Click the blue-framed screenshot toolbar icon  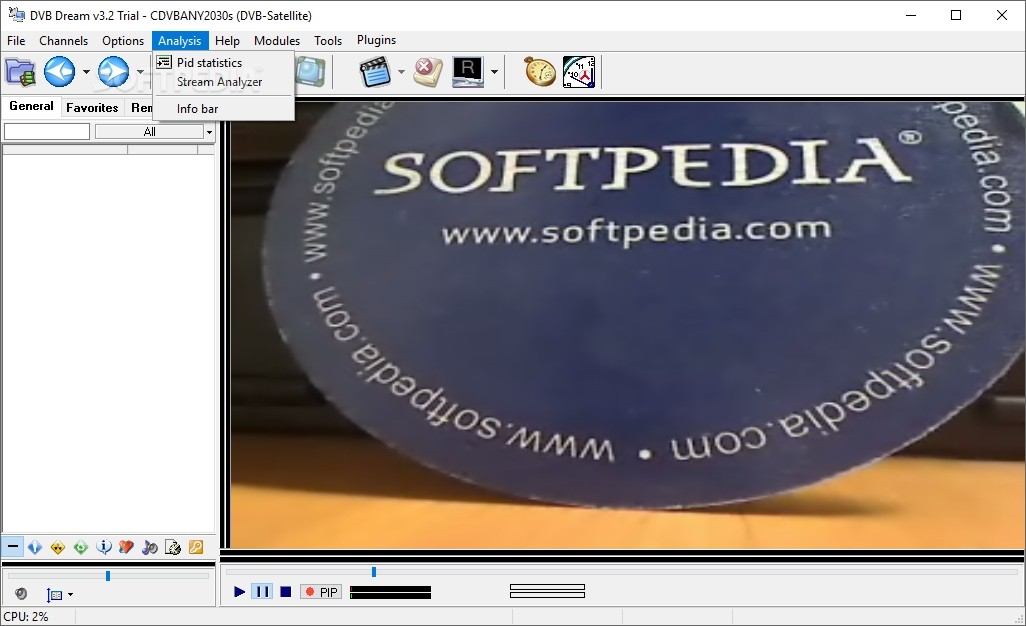point(310,72)
